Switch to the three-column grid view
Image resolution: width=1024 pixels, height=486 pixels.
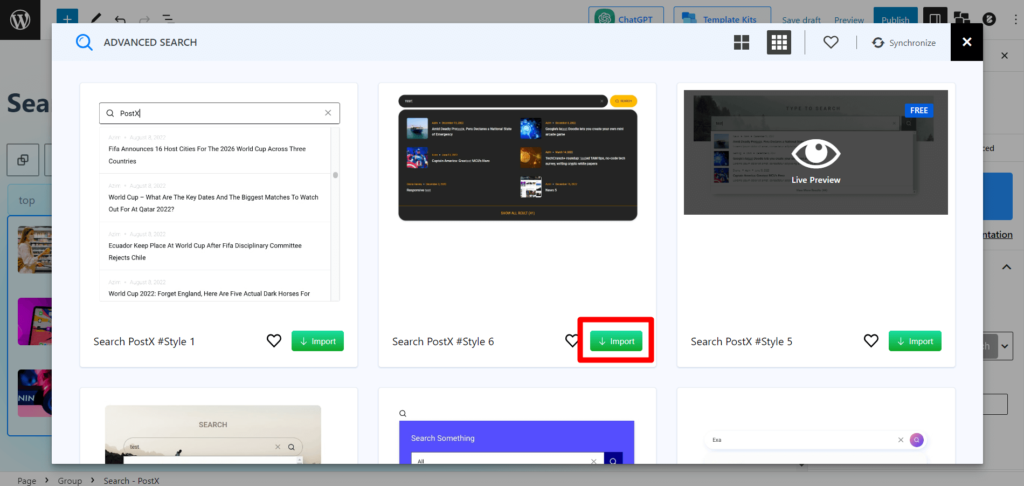coord(778,42)
